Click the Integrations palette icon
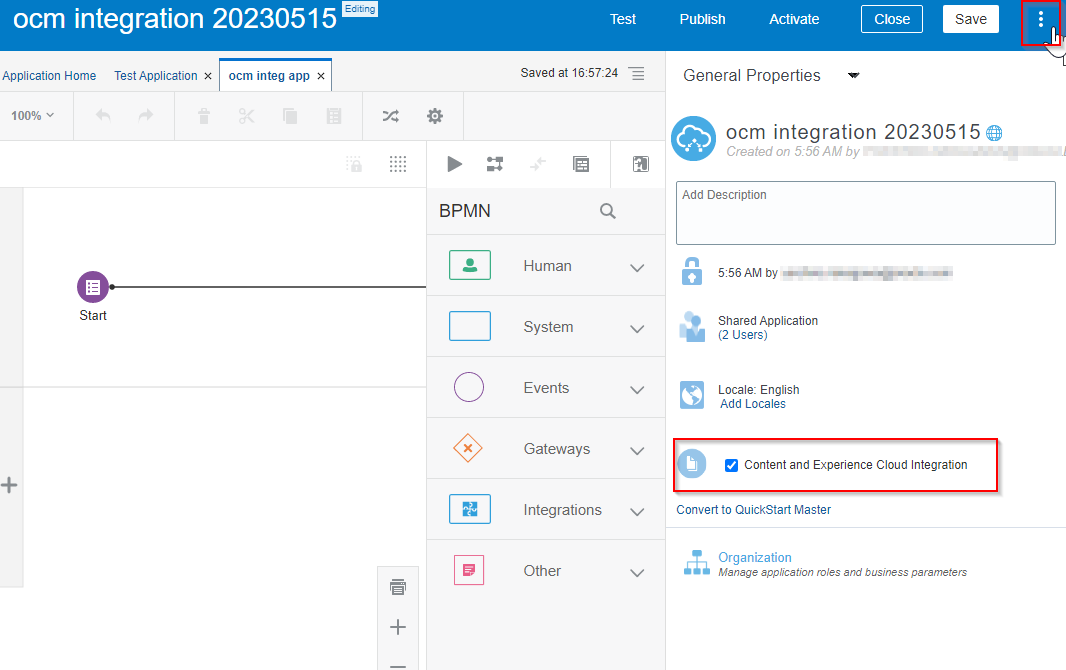 (470, 509)
